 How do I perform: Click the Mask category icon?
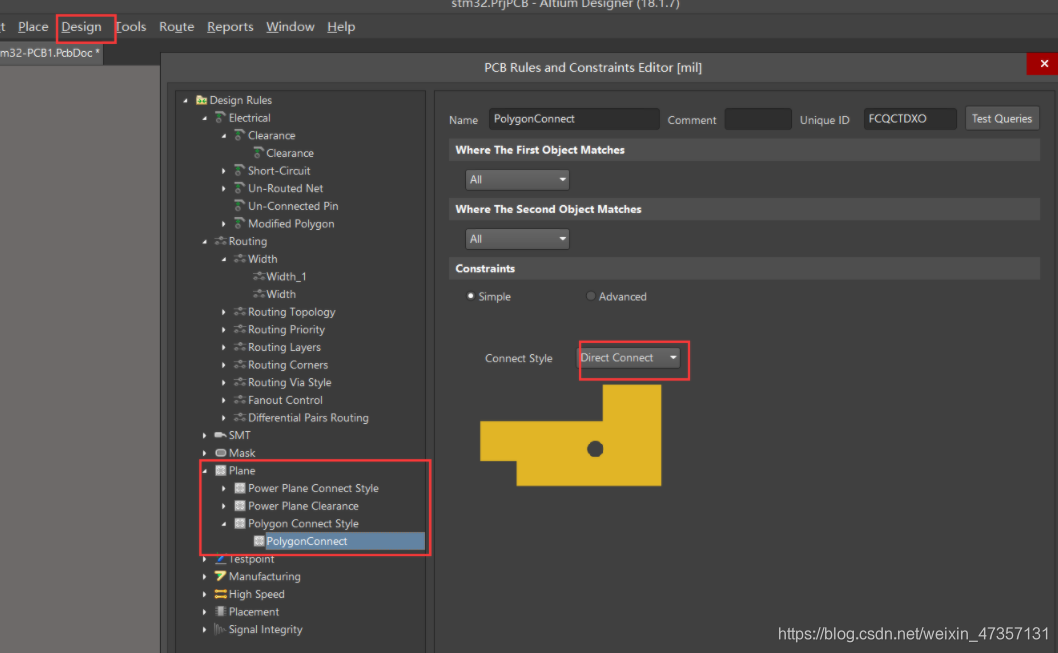pos(220,453)
